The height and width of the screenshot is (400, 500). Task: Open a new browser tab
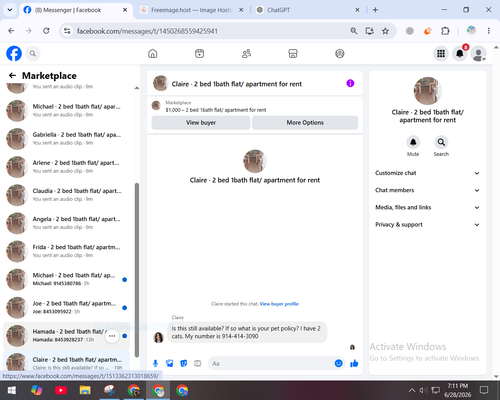(375, 10)
